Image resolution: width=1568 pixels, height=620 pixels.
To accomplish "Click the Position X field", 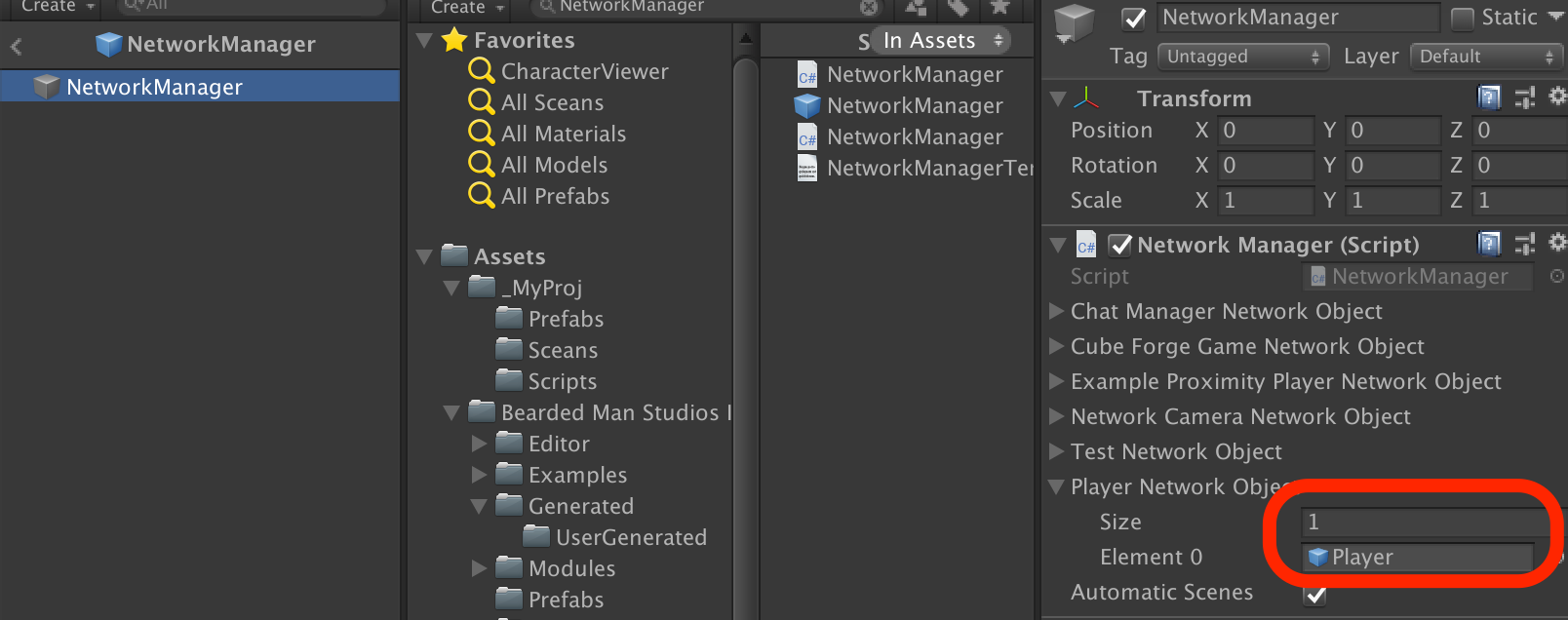I will pos(1266,131).
